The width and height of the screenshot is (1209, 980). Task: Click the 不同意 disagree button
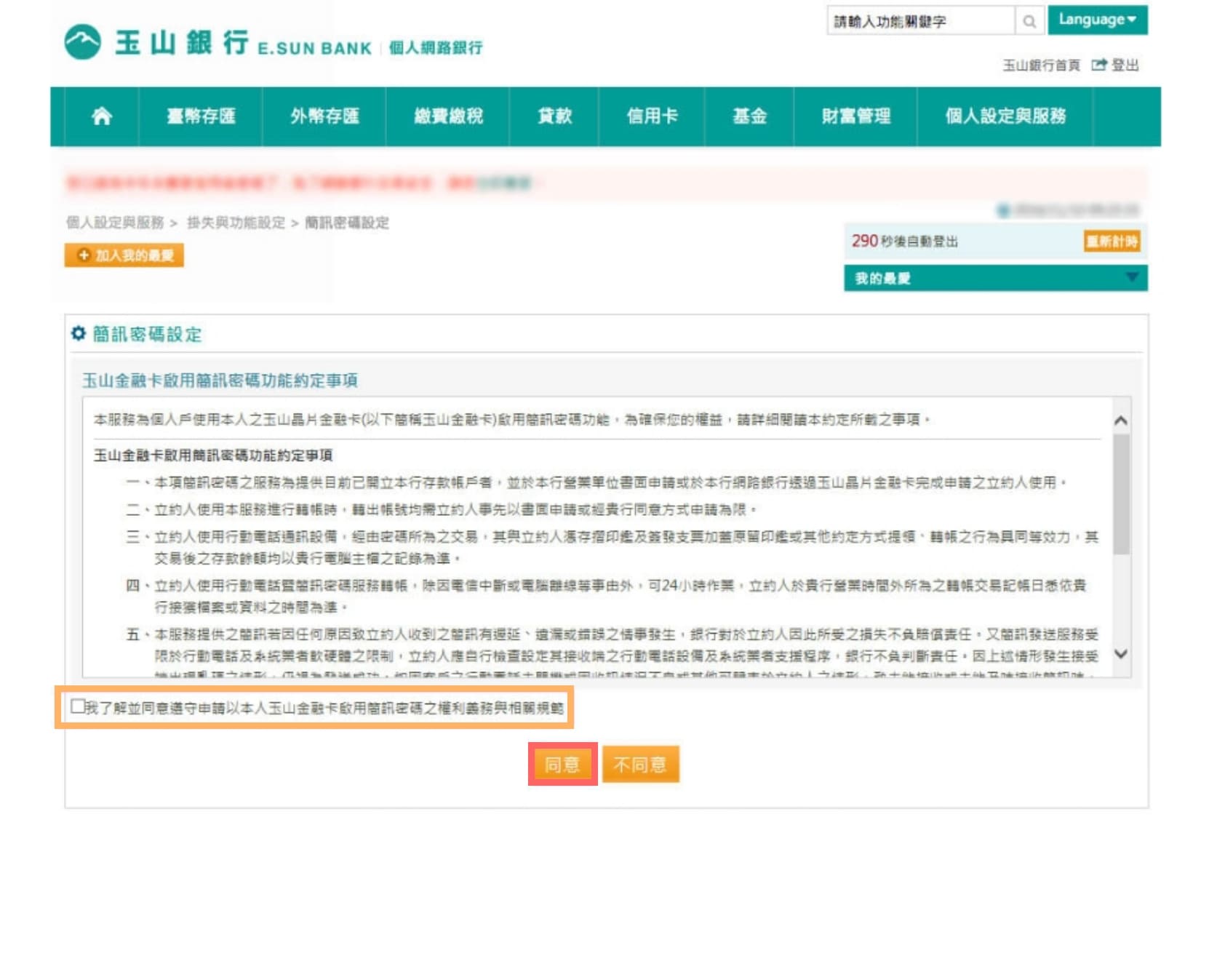pos(640,764)
